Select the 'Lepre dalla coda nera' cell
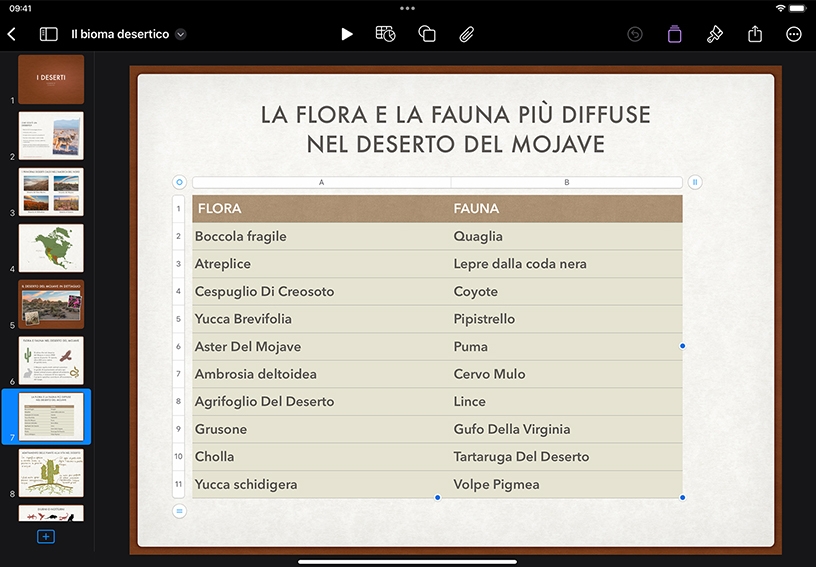Screen dimensions: 816x567 click(567, 264)
